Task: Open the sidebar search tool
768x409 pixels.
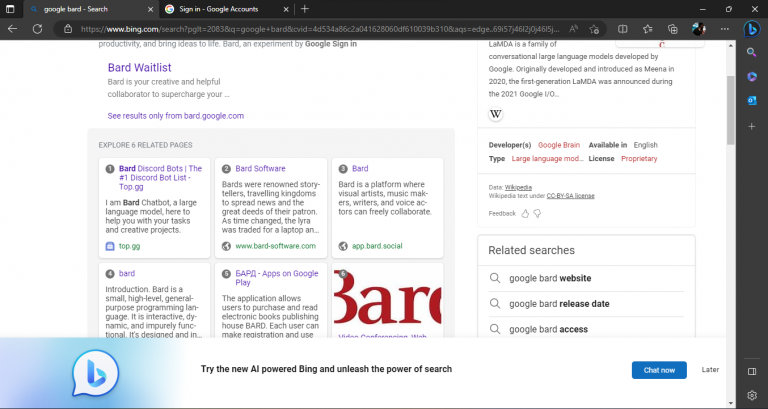Action: pos(752,52)
